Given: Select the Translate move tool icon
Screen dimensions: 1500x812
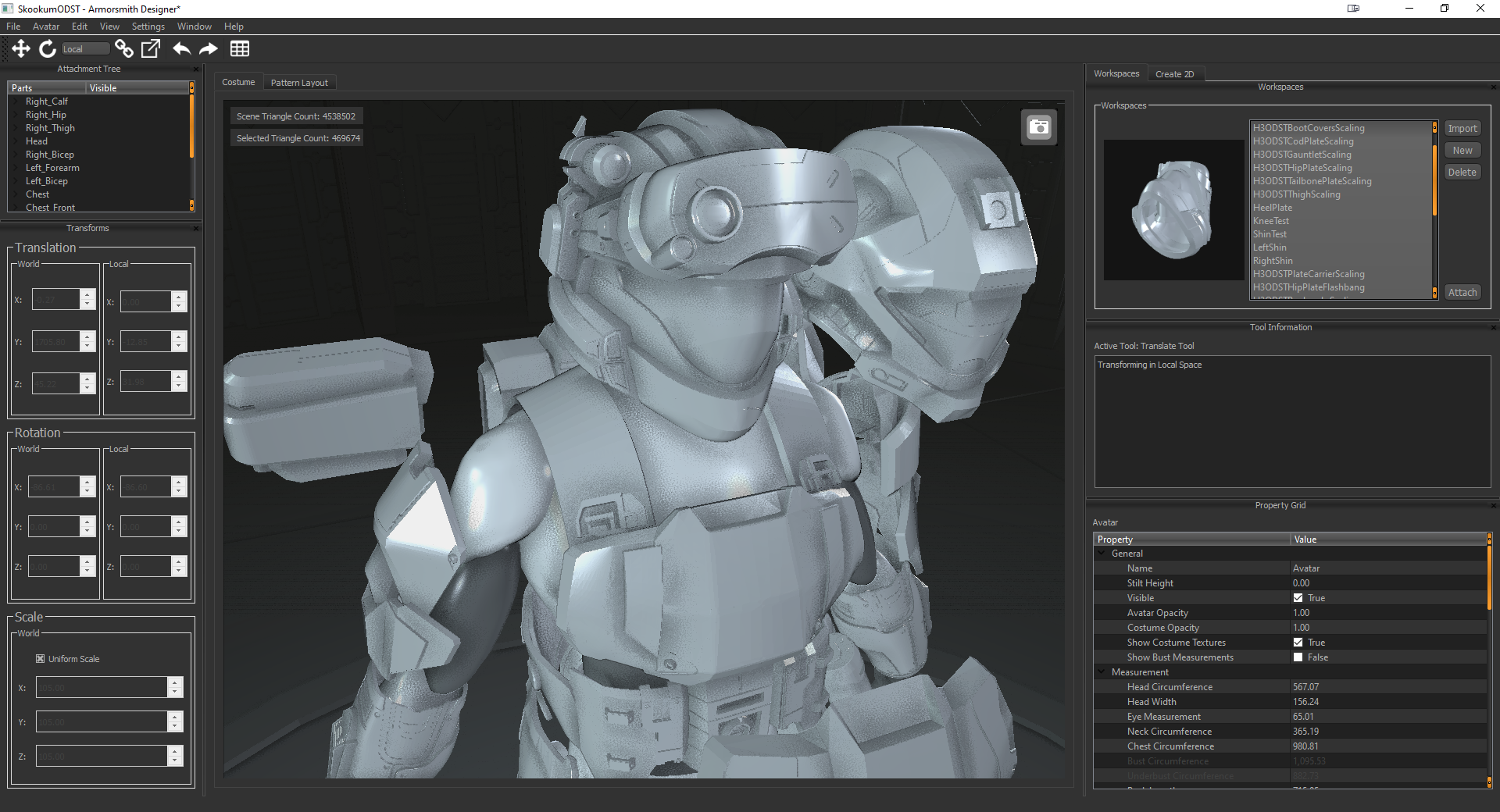Looking at the screenshot, I should pyautogui.click(x=21, y=49).
